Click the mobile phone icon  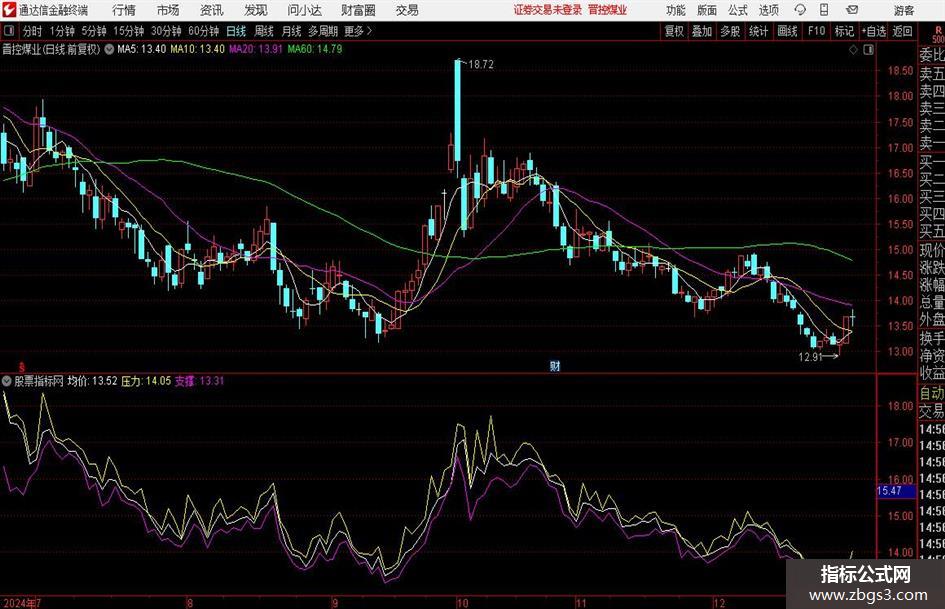(x=824, y=10)
